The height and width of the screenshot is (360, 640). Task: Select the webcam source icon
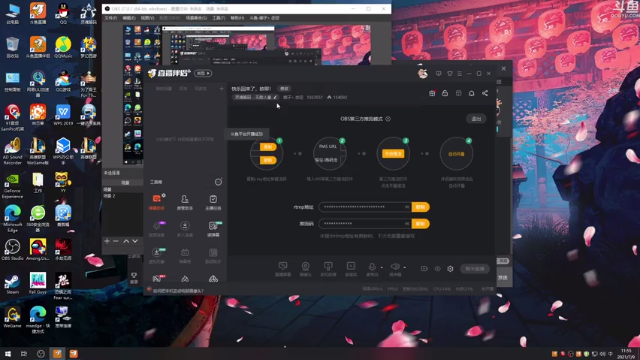pos(305,267)
